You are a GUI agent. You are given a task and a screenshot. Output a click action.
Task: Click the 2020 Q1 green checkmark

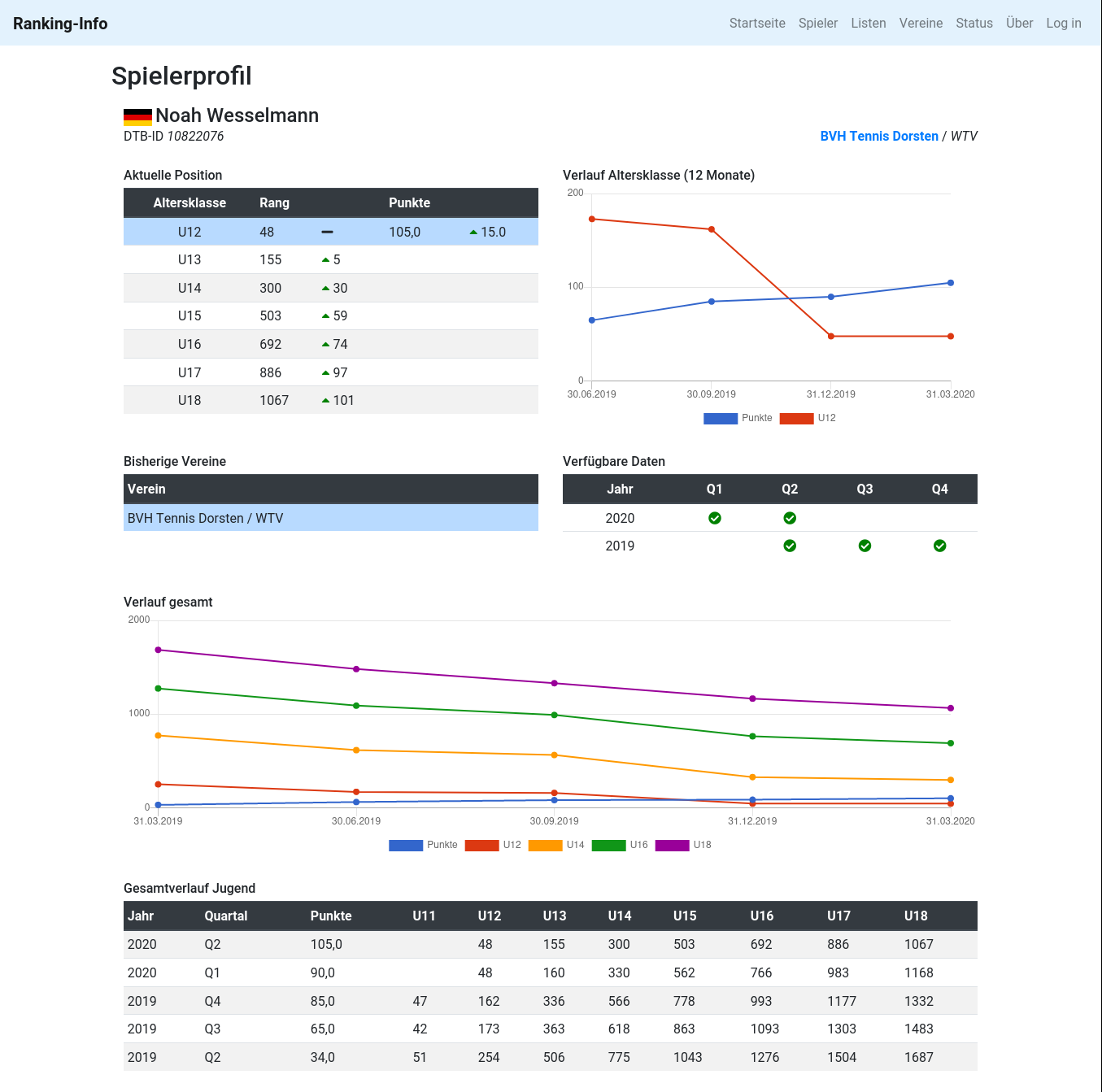coord(715,518)
